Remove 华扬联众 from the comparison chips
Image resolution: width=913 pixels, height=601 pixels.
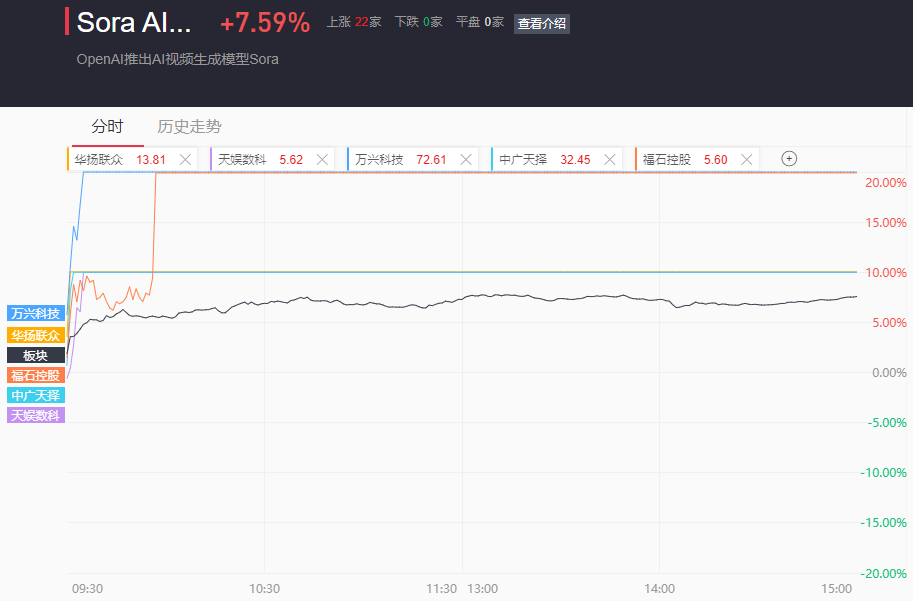click(x=185, y=160)
